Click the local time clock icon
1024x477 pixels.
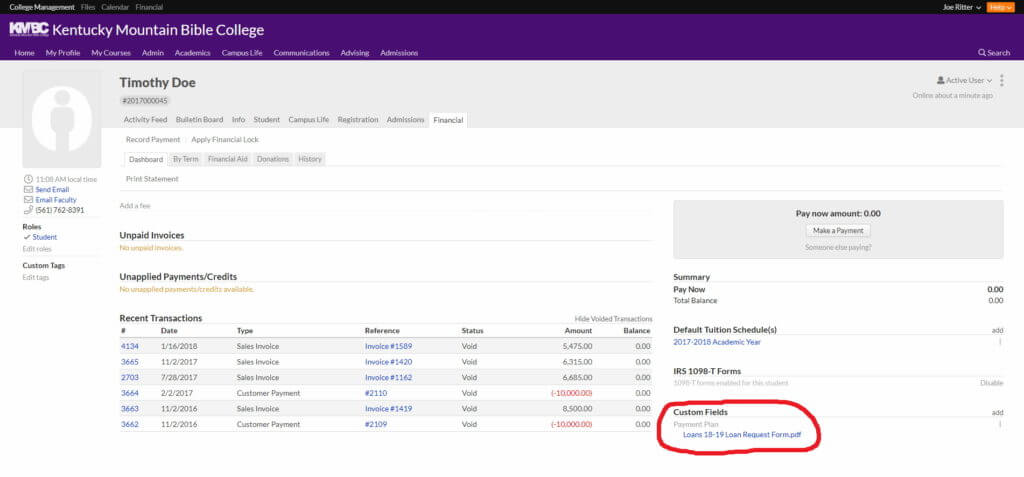(28, 179)
